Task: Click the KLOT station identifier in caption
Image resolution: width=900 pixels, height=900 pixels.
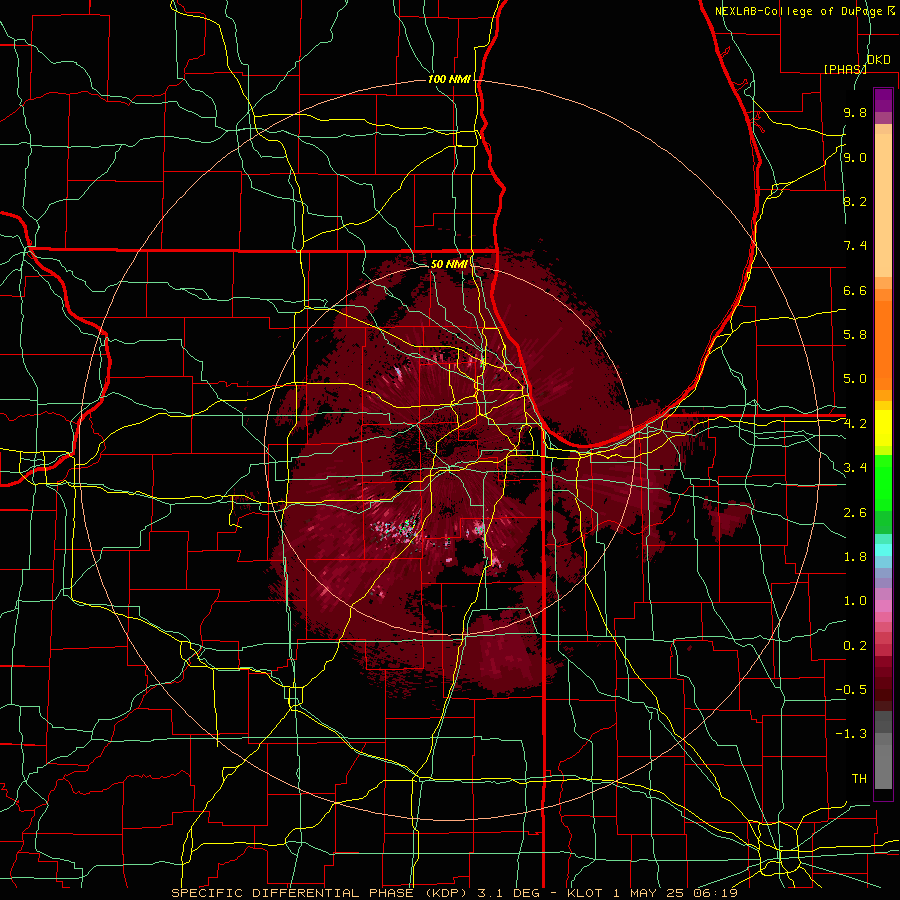Action: [584, 893]
